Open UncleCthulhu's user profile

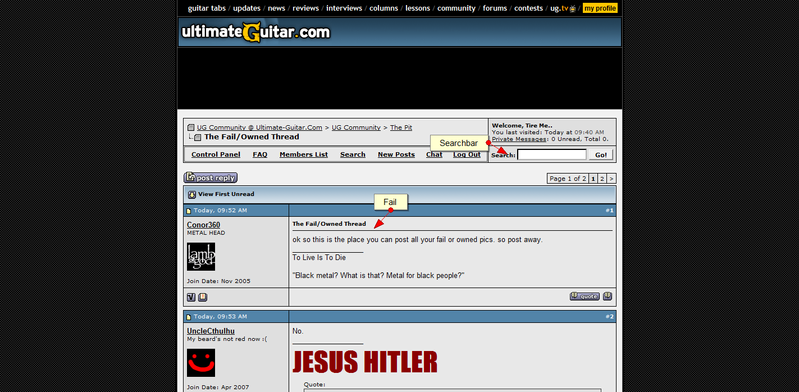pos(210,331)
